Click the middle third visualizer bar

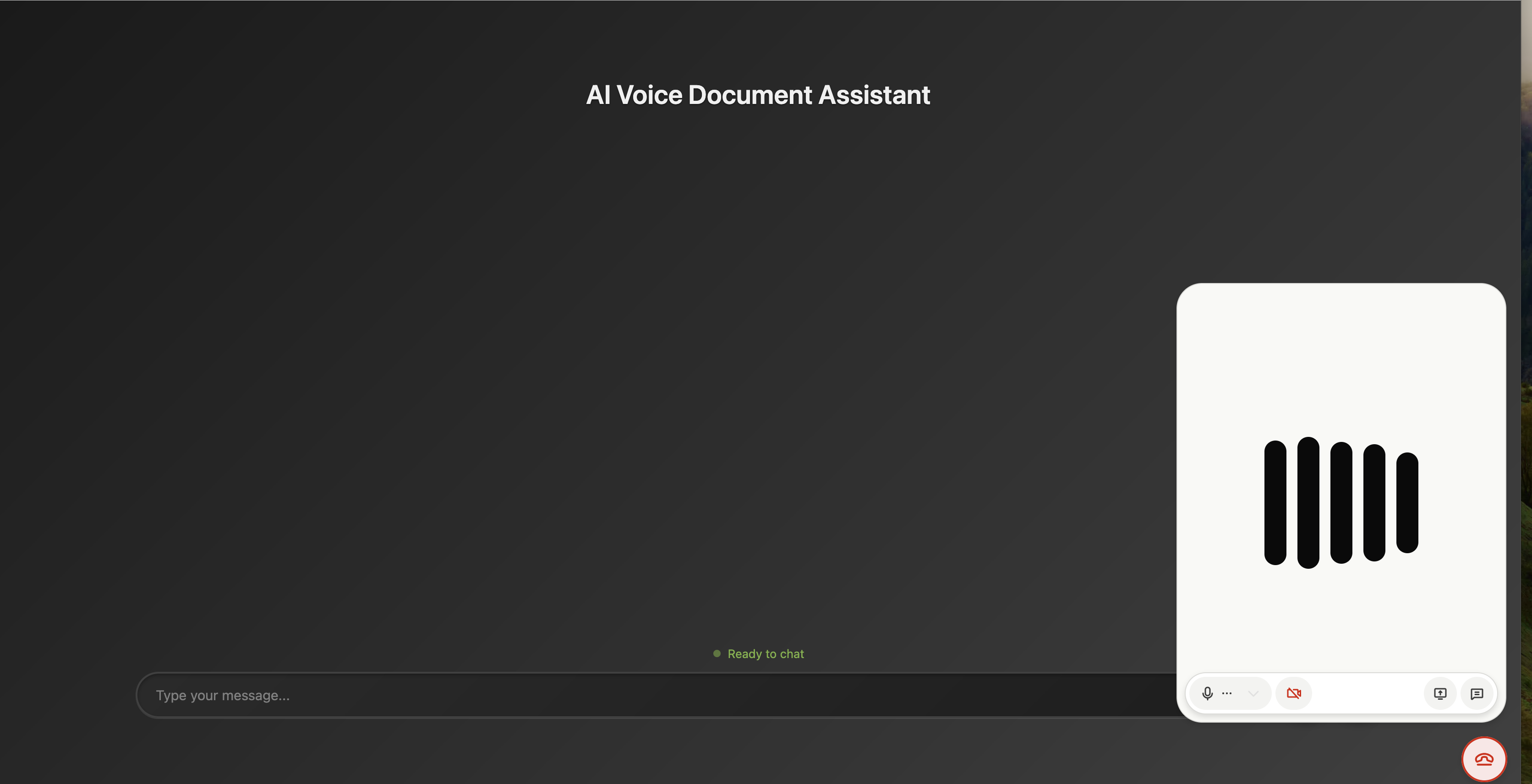coord(1341,502)
